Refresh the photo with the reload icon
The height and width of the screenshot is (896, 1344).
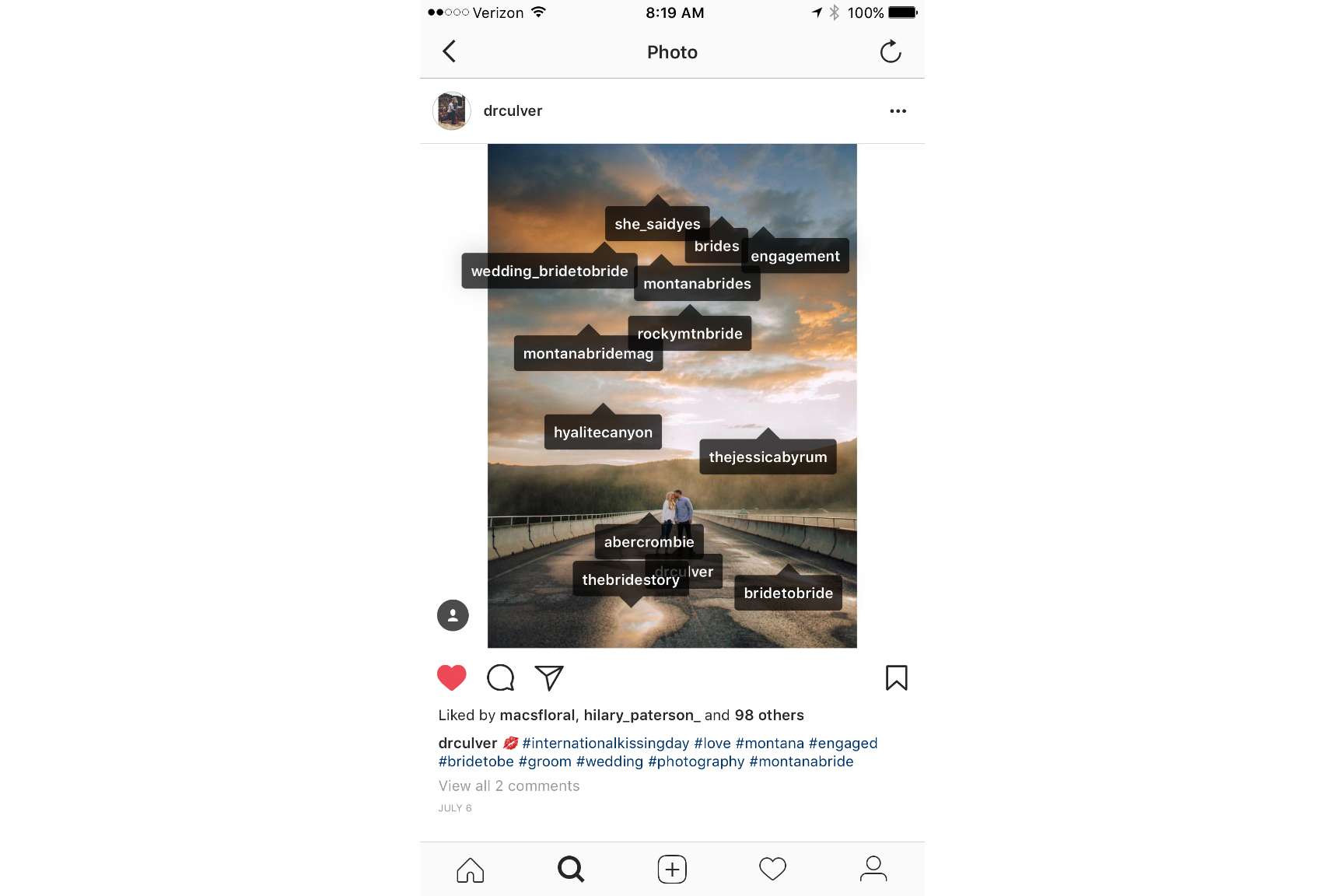pos(891,52)
